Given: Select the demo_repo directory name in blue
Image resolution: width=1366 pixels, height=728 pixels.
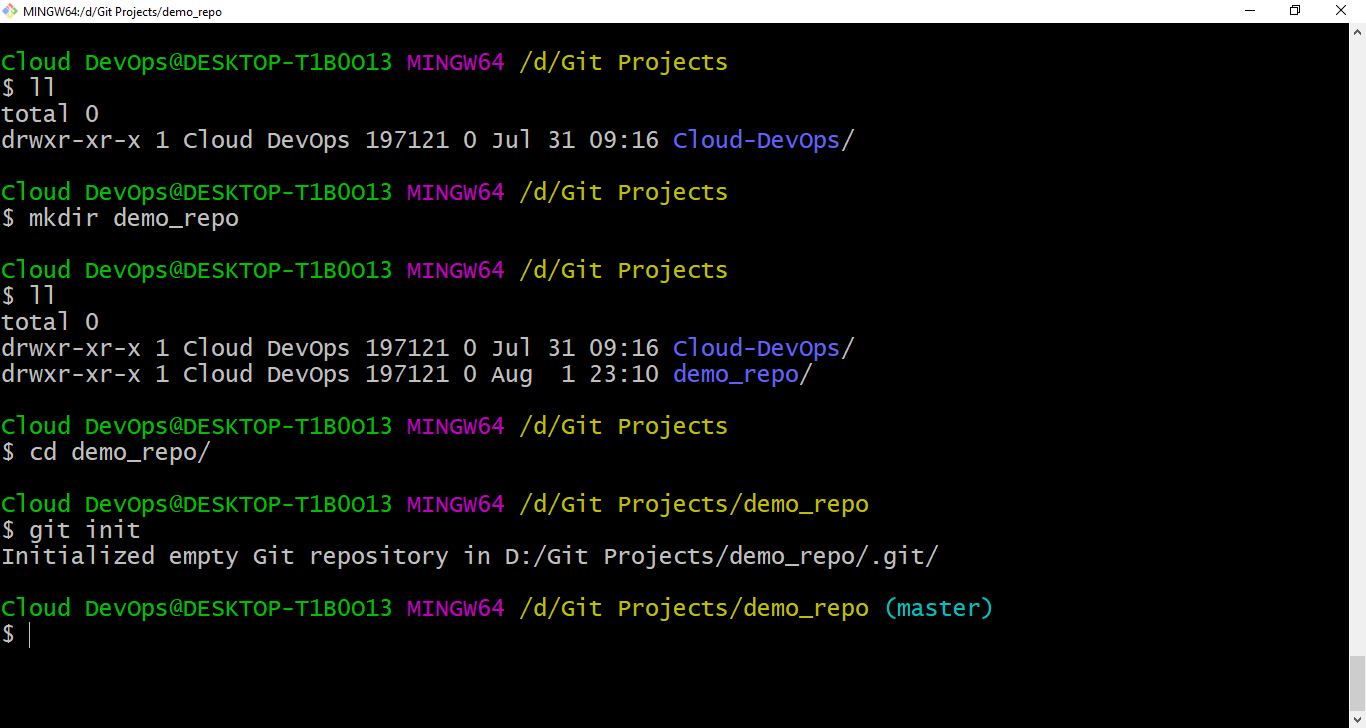Looking at the screenshot, I should (736, 374).
